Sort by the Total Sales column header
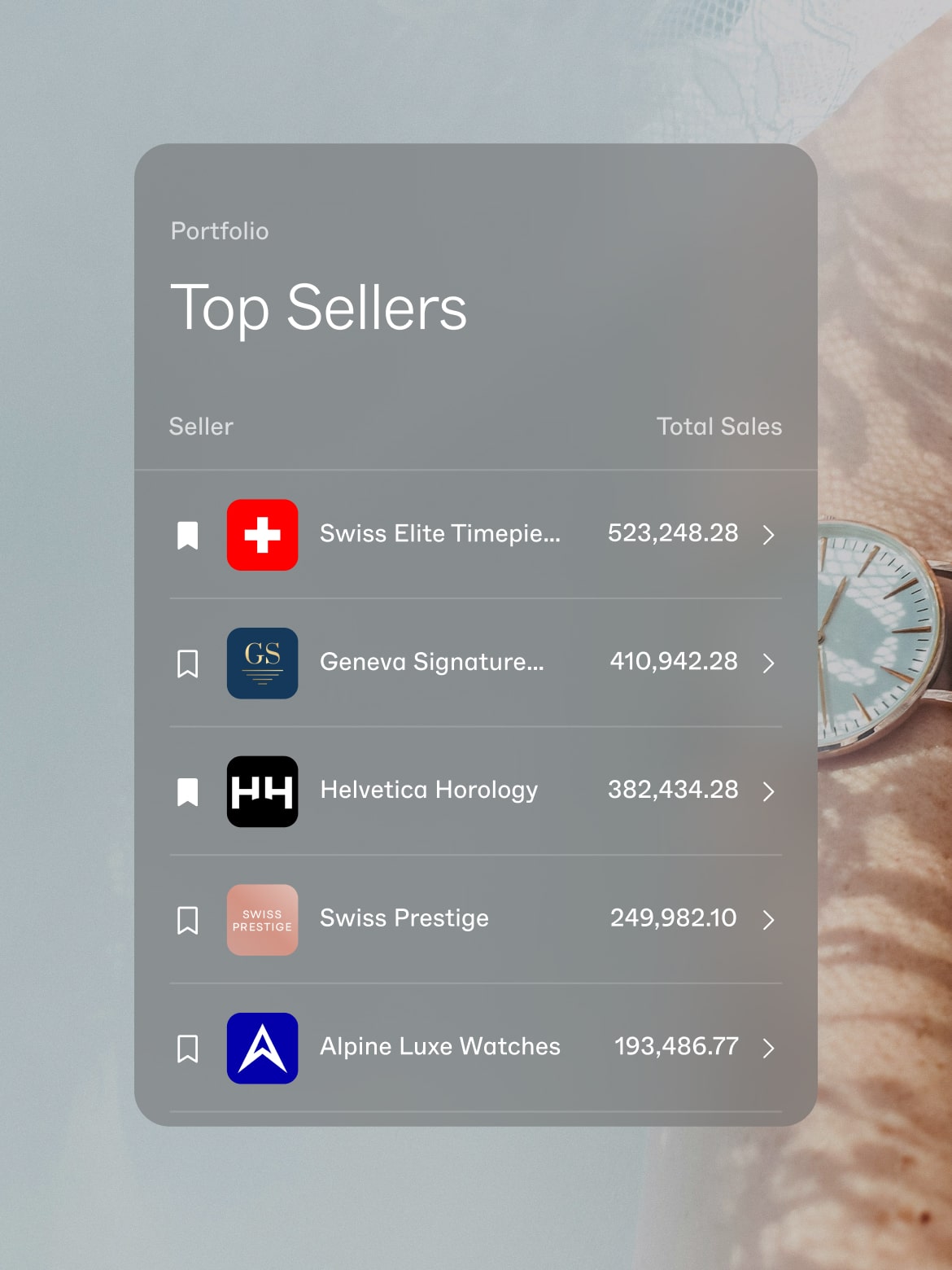The image size is (952, 1270). pyautogui.click(x=718, y=427)
